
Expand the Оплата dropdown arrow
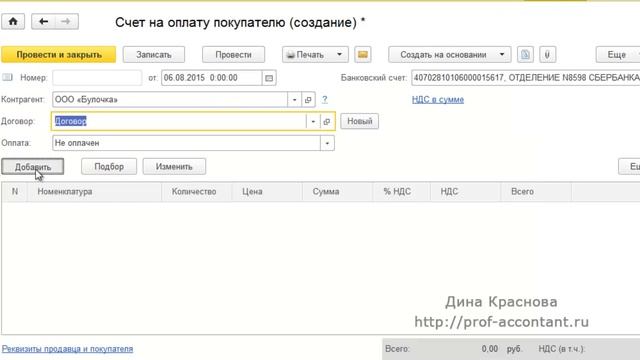(327, 143)
